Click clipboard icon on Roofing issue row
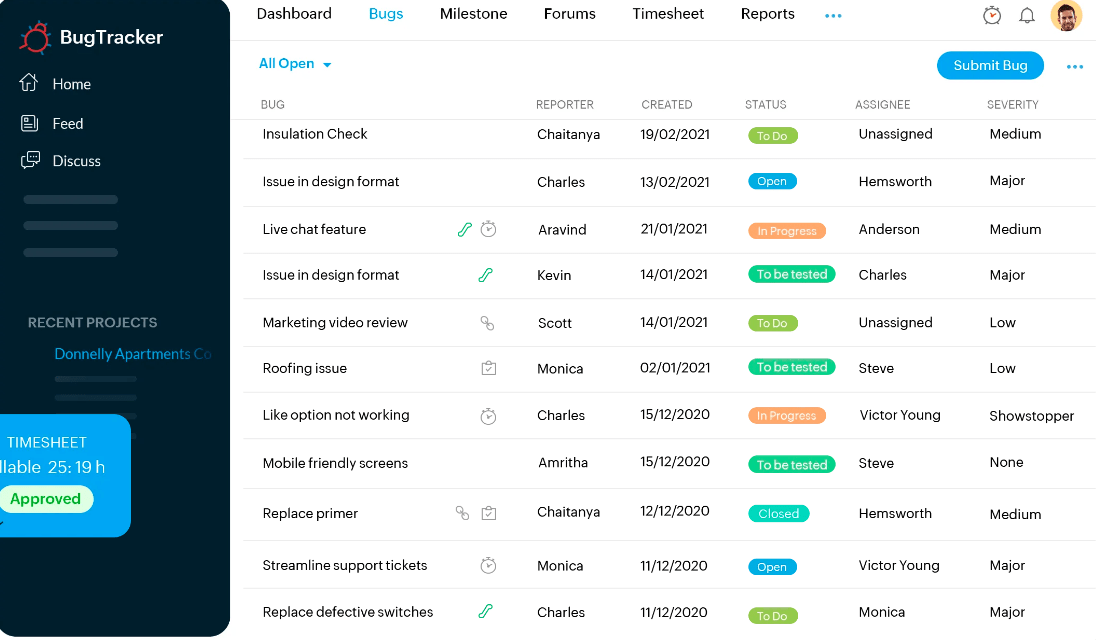Viewport: 1096px width, 640px height. [488, 369]
